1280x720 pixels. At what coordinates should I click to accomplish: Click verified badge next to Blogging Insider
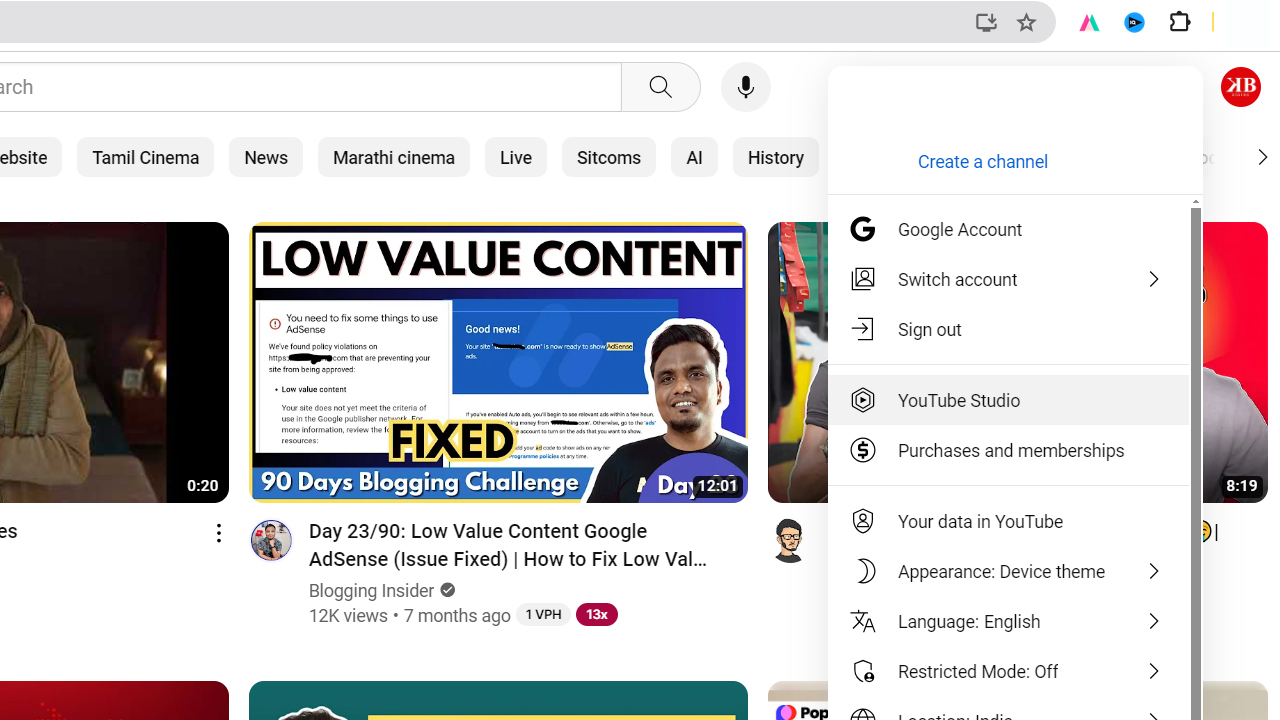tap(447, 590)
